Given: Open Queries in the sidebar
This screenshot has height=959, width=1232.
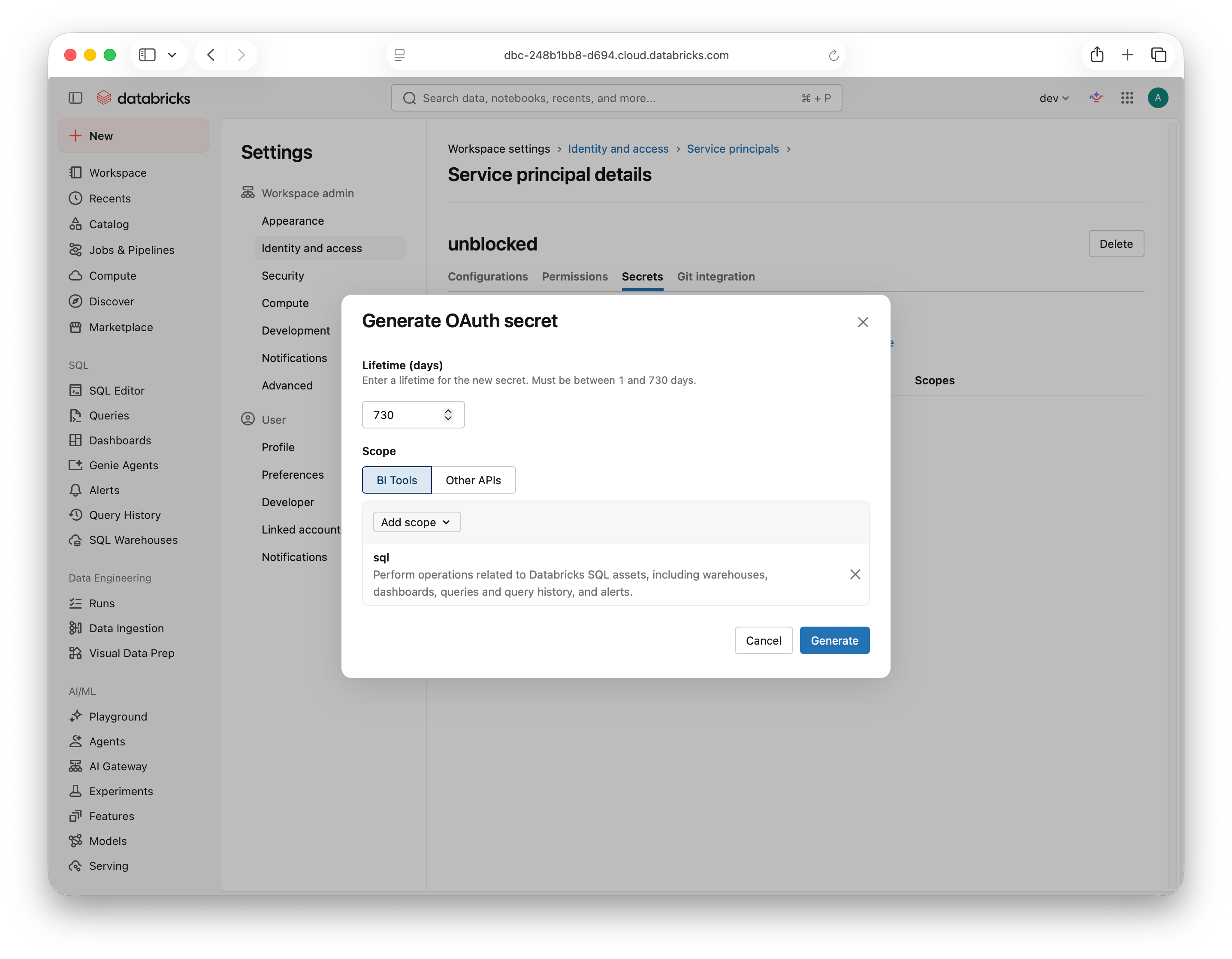Looking at the screenshot, I should [x=109, y=416].
